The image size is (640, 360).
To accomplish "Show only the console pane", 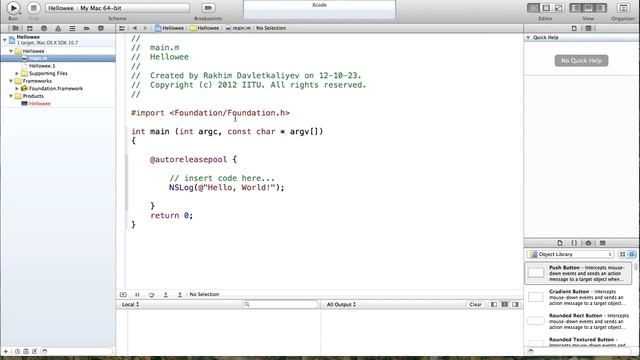I will [515, 304].
